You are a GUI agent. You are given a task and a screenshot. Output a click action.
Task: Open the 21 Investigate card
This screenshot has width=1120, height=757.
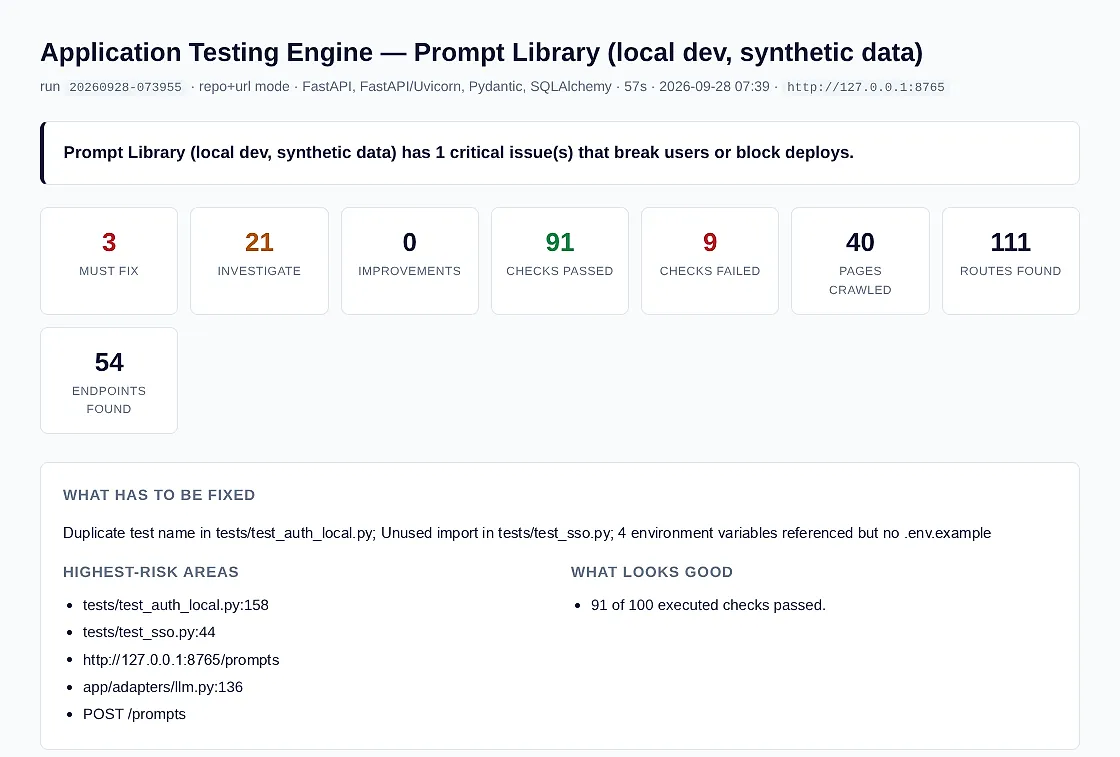(x=259, y=261)
